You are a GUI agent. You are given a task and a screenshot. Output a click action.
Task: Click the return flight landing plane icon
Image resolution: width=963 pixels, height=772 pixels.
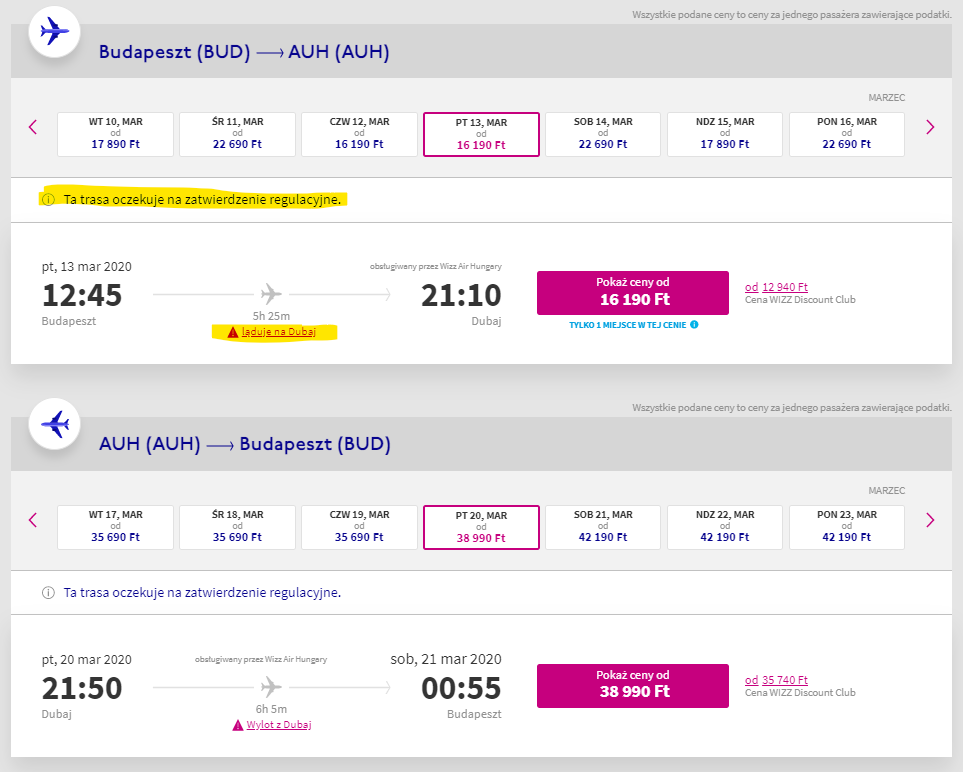point(54,424)
